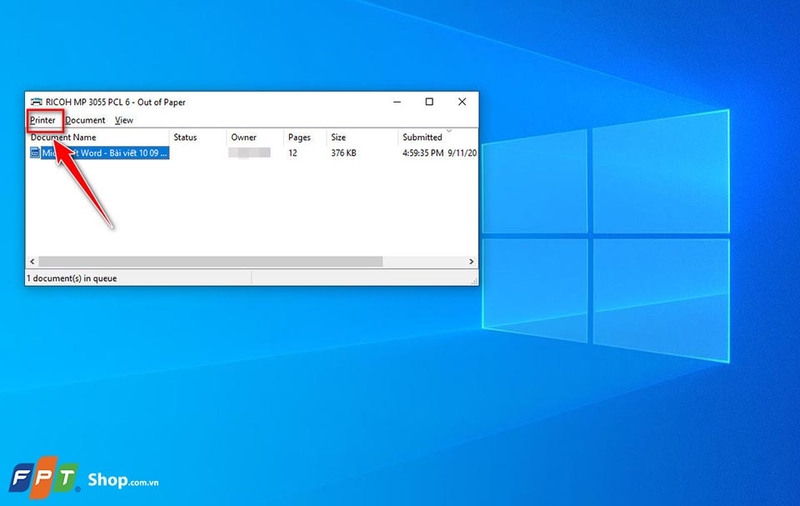800x506 pixels.
Task: Open the Printer menu
Action: (43, 120)
